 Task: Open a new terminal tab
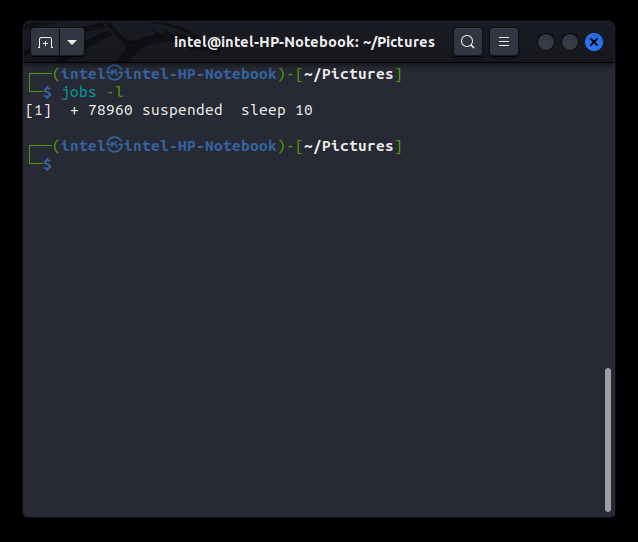[45, 42]
